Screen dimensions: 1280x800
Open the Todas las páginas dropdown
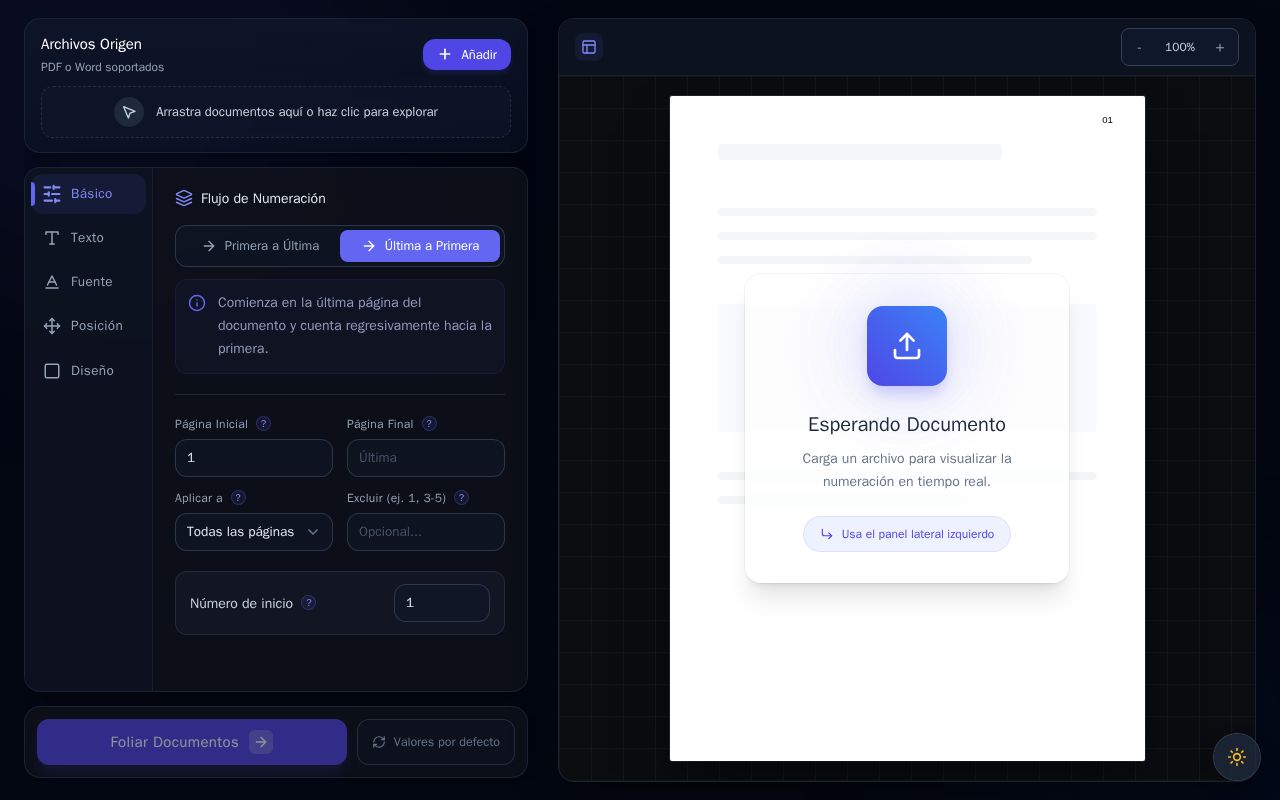click(x=254, y=532)
